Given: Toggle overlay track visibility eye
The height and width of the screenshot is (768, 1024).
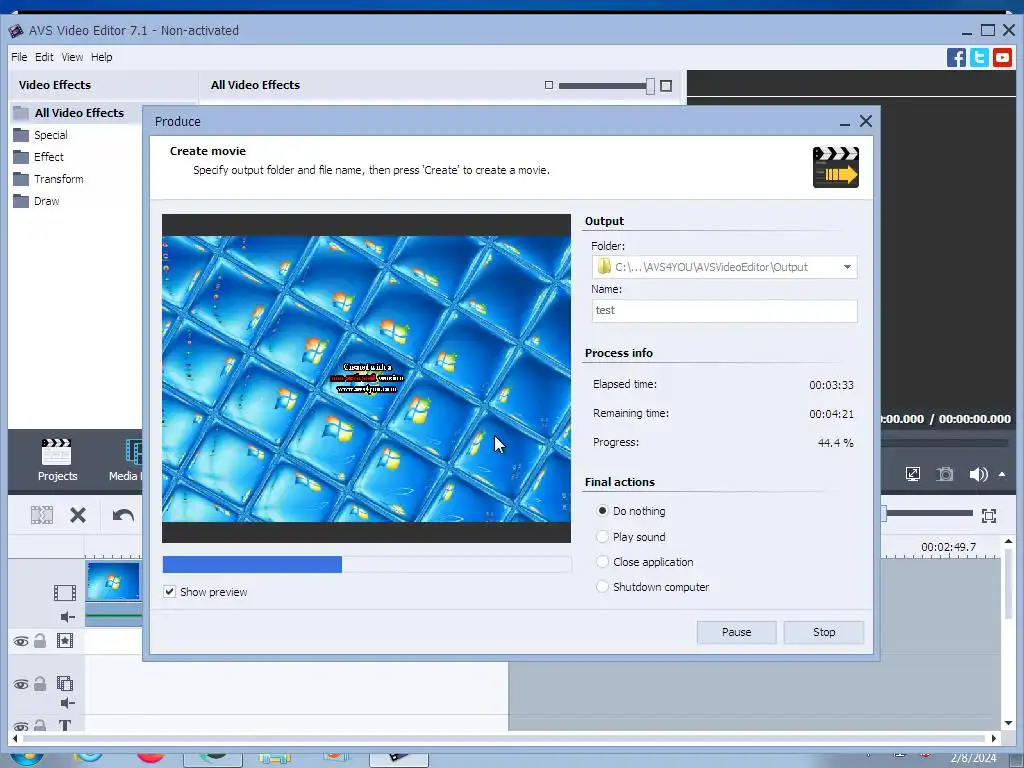Looking at the screenshot, I should pyautogui.click(x=21, y=684).
